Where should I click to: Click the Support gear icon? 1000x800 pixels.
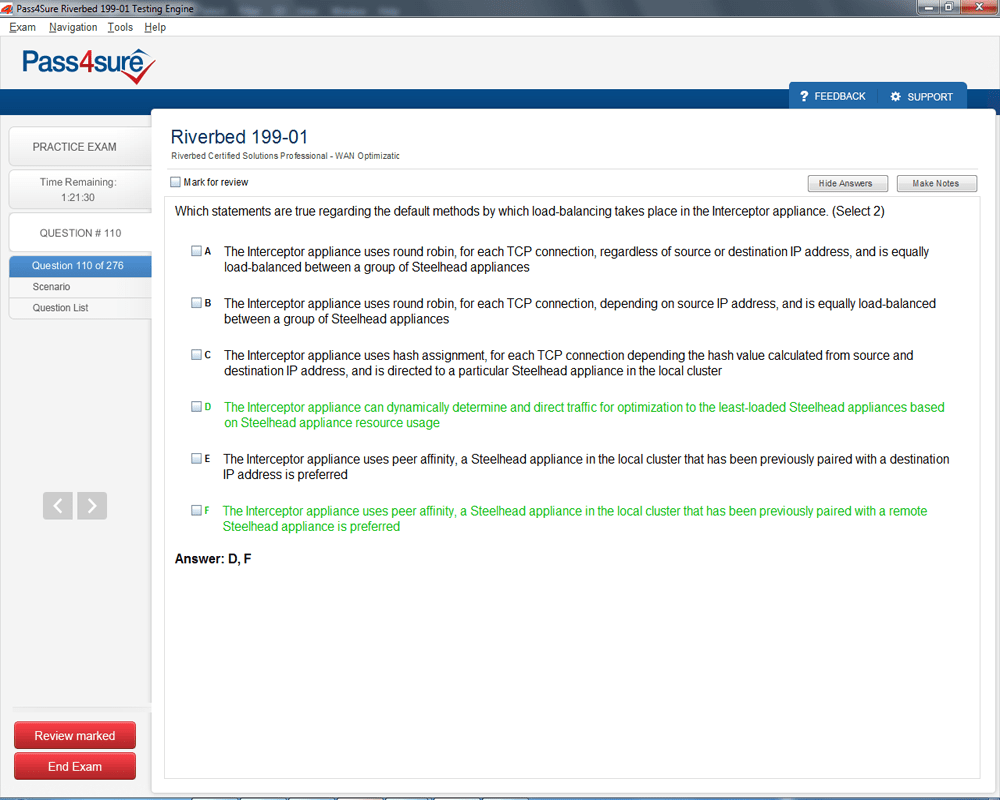[x=895, y=96]
